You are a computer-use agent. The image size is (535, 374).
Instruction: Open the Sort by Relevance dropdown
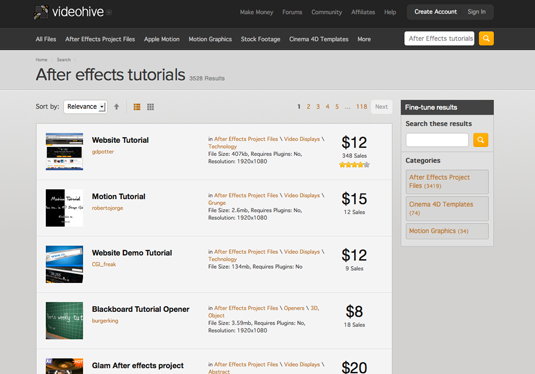pos(86,107)
